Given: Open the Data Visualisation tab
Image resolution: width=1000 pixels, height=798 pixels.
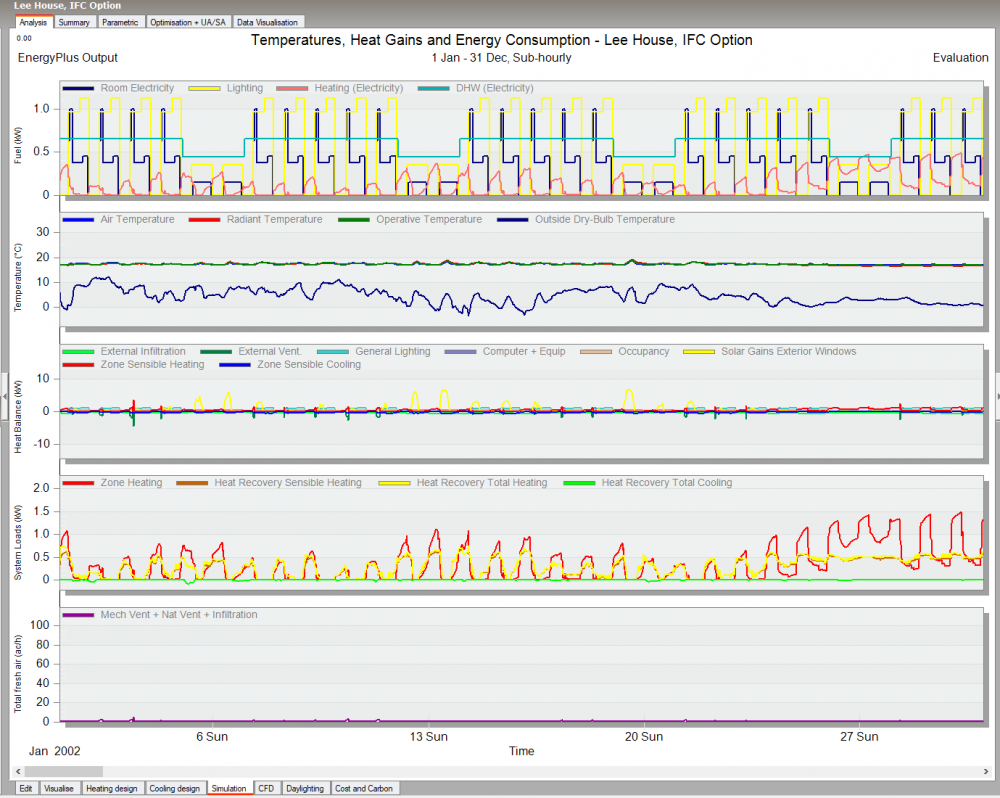Looking at the screenshot, I should click(x=267, y=22).
